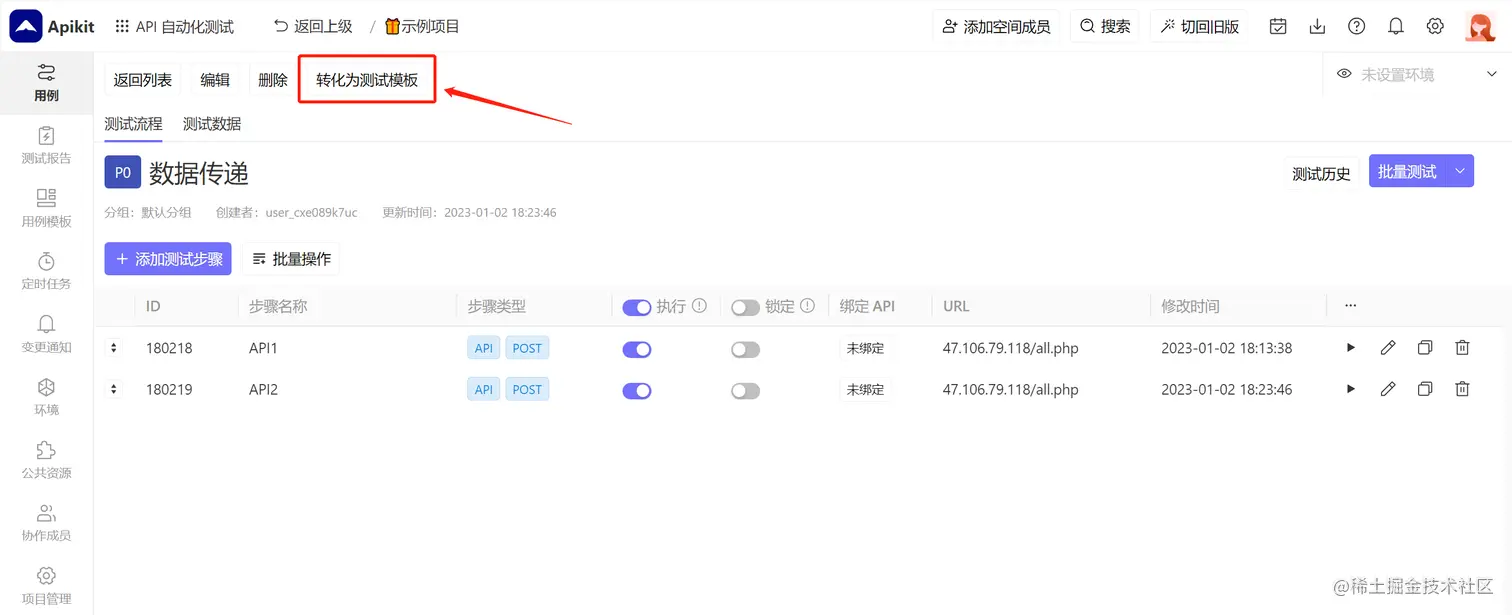
Task: Start 批量测试
Action: coord(1407,172)
